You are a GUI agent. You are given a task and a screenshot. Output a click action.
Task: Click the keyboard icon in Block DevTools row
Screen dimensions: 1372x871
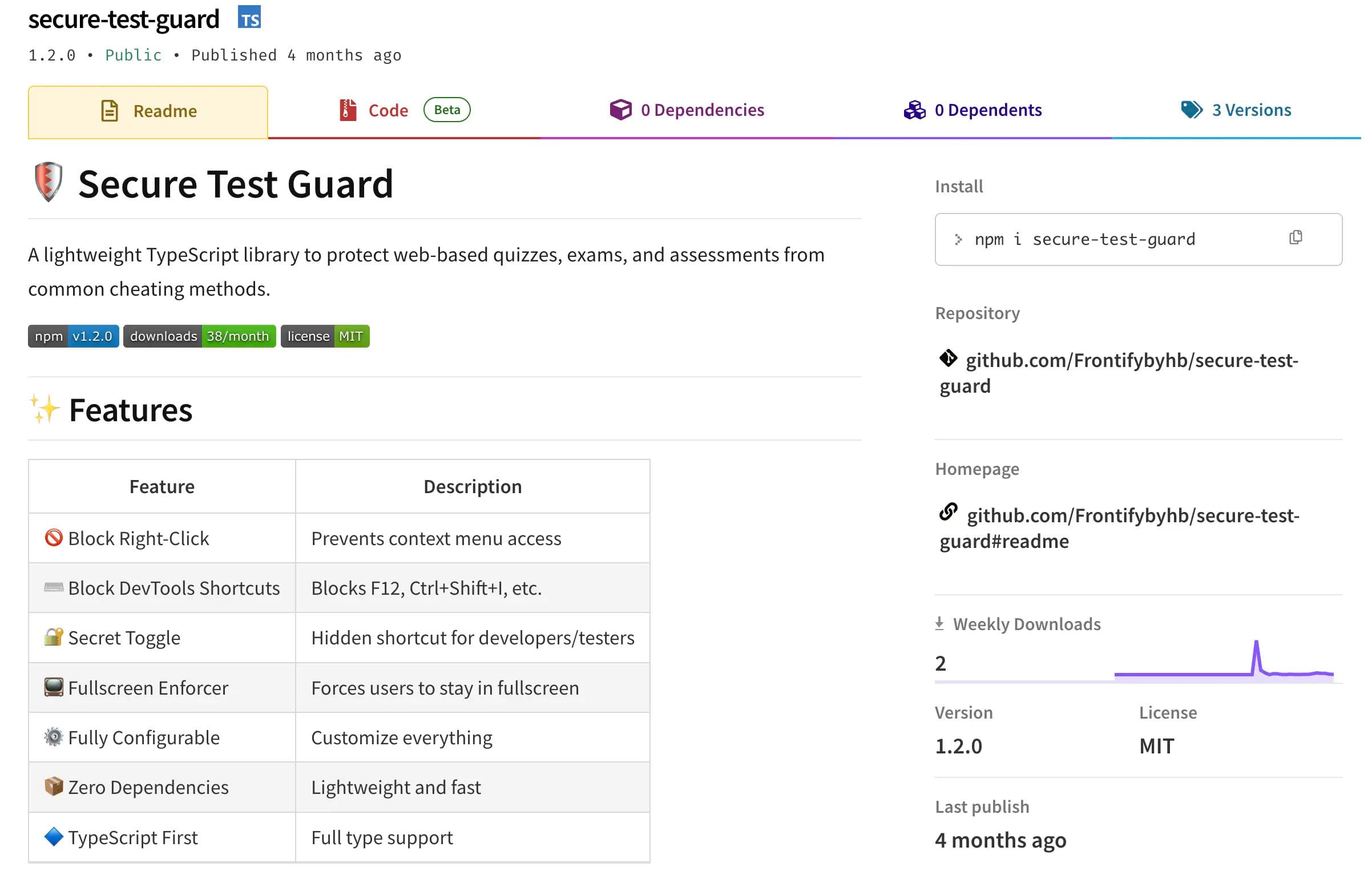pos(54,587)
